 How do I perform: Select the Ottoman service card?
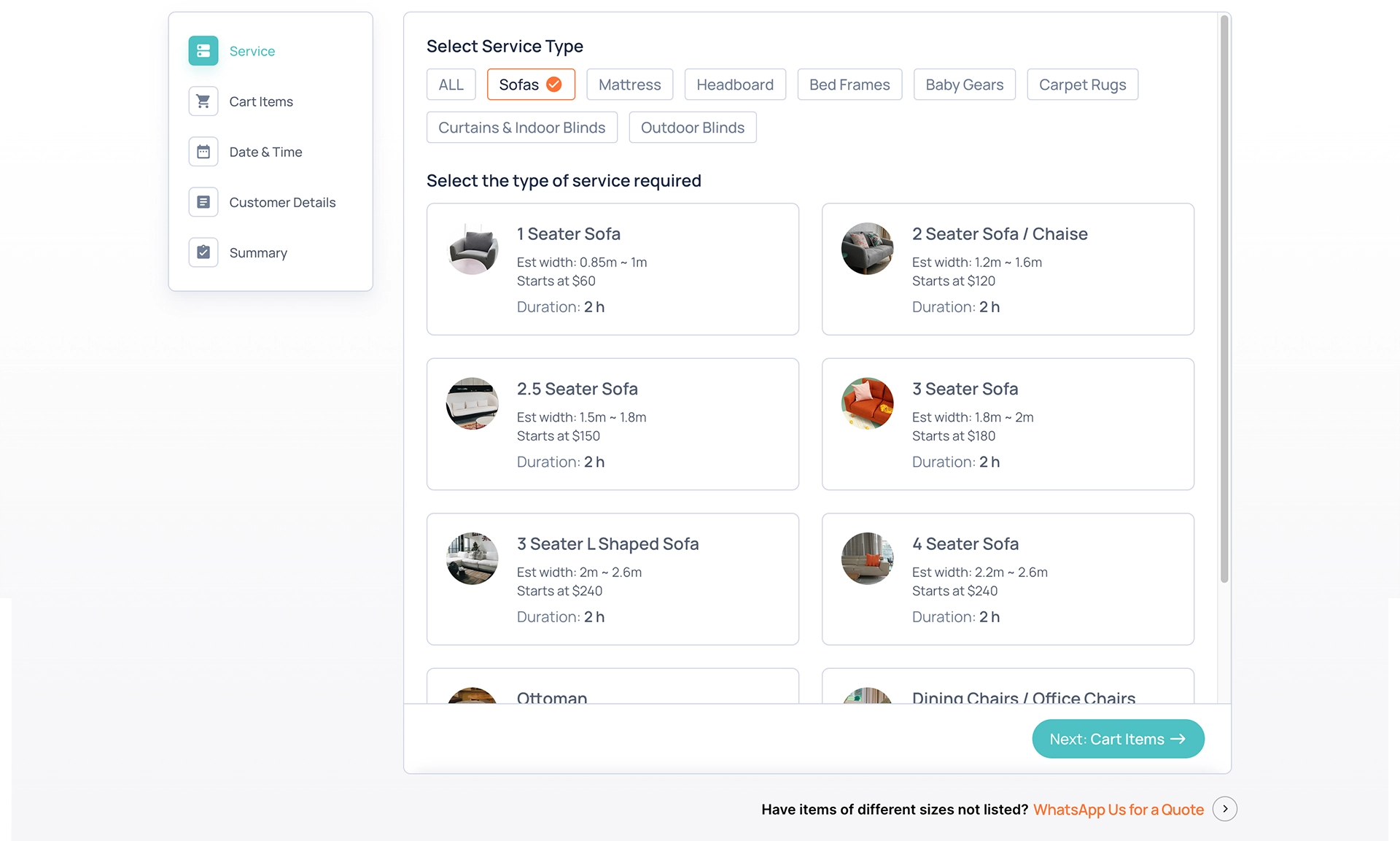coord(612,686)
